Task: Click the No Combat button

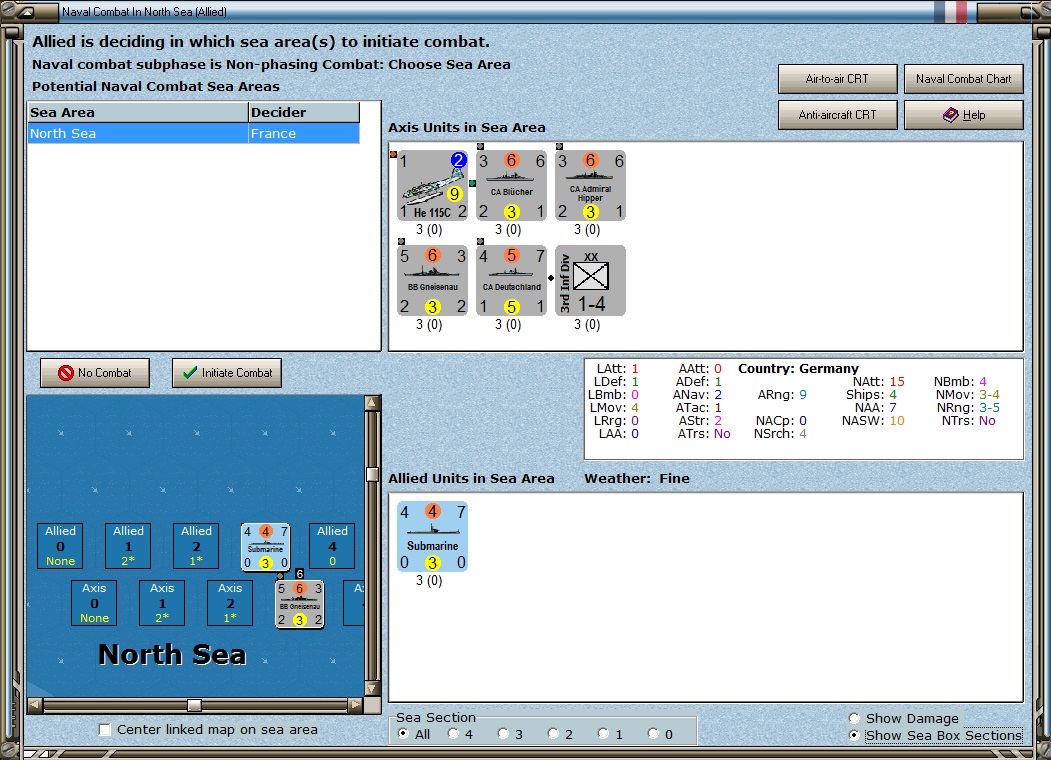Action: 95,373
